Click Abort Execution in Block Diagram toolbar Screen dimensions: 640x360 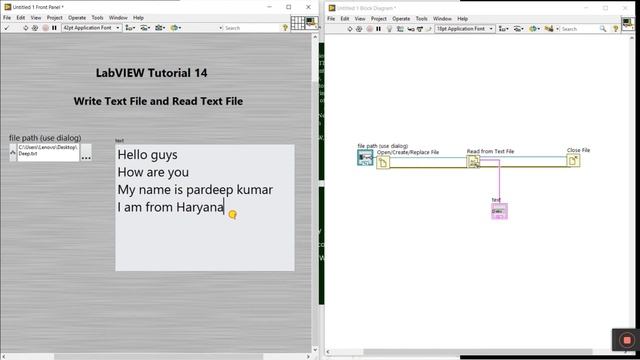[x=369, y=29]
